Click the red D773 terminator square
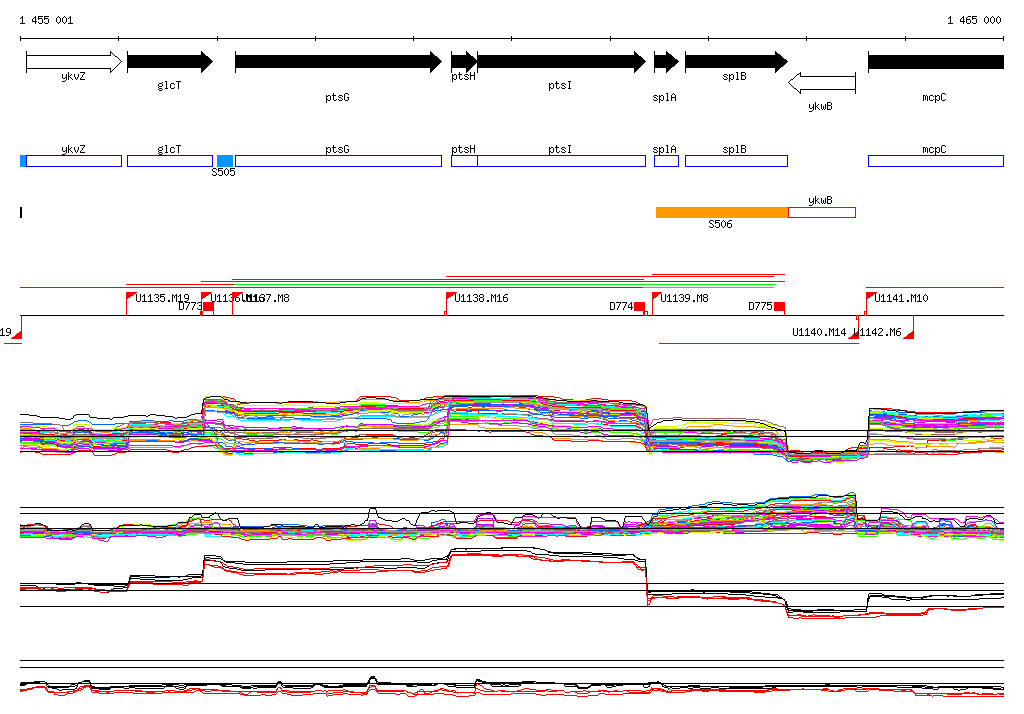The height and width of the screenshot is (714, 1024). 208,306
